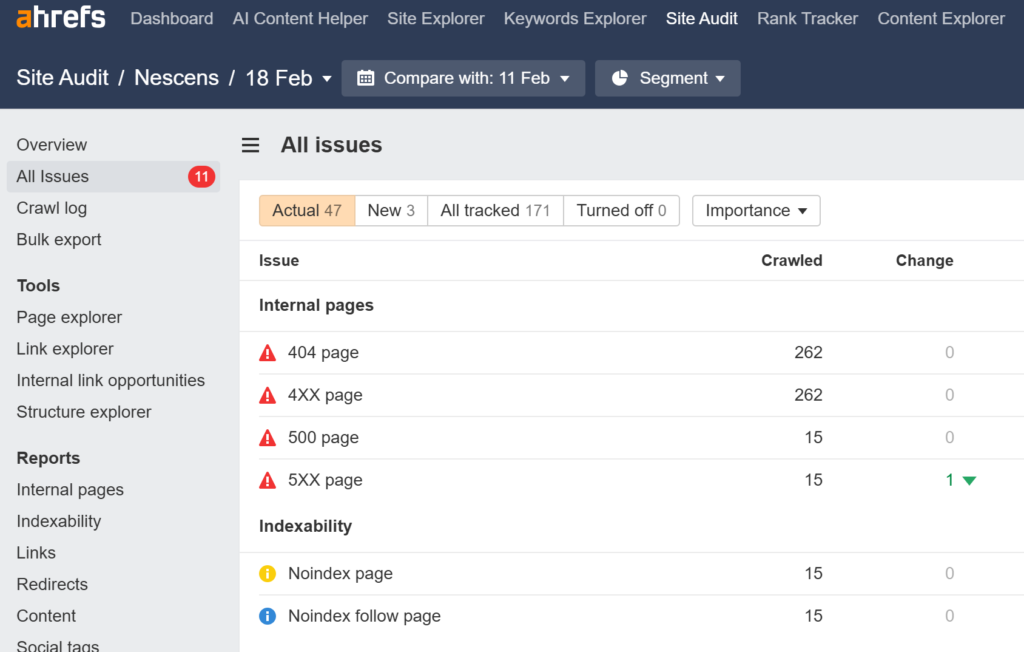Switch to the All tracked 171 tab
1024x652 pixels.
(495, 210)
